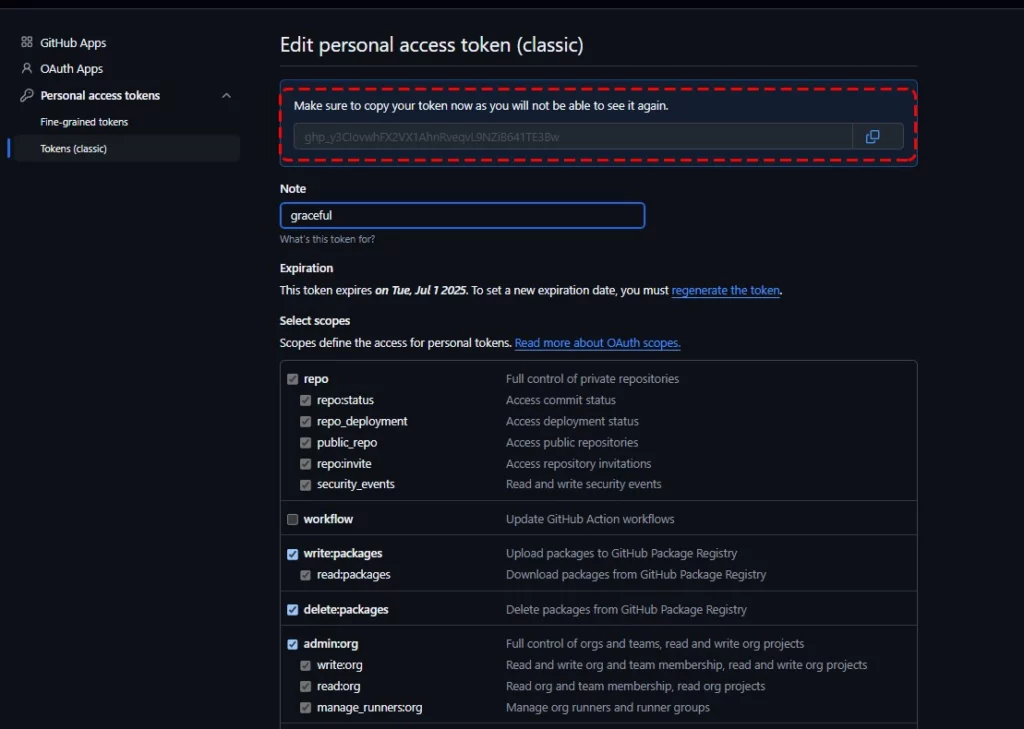Click the 'Update GitHub Action workflows' description
Screen dimensions: 1024x729
pyautogui.click(x=590, y=519)
